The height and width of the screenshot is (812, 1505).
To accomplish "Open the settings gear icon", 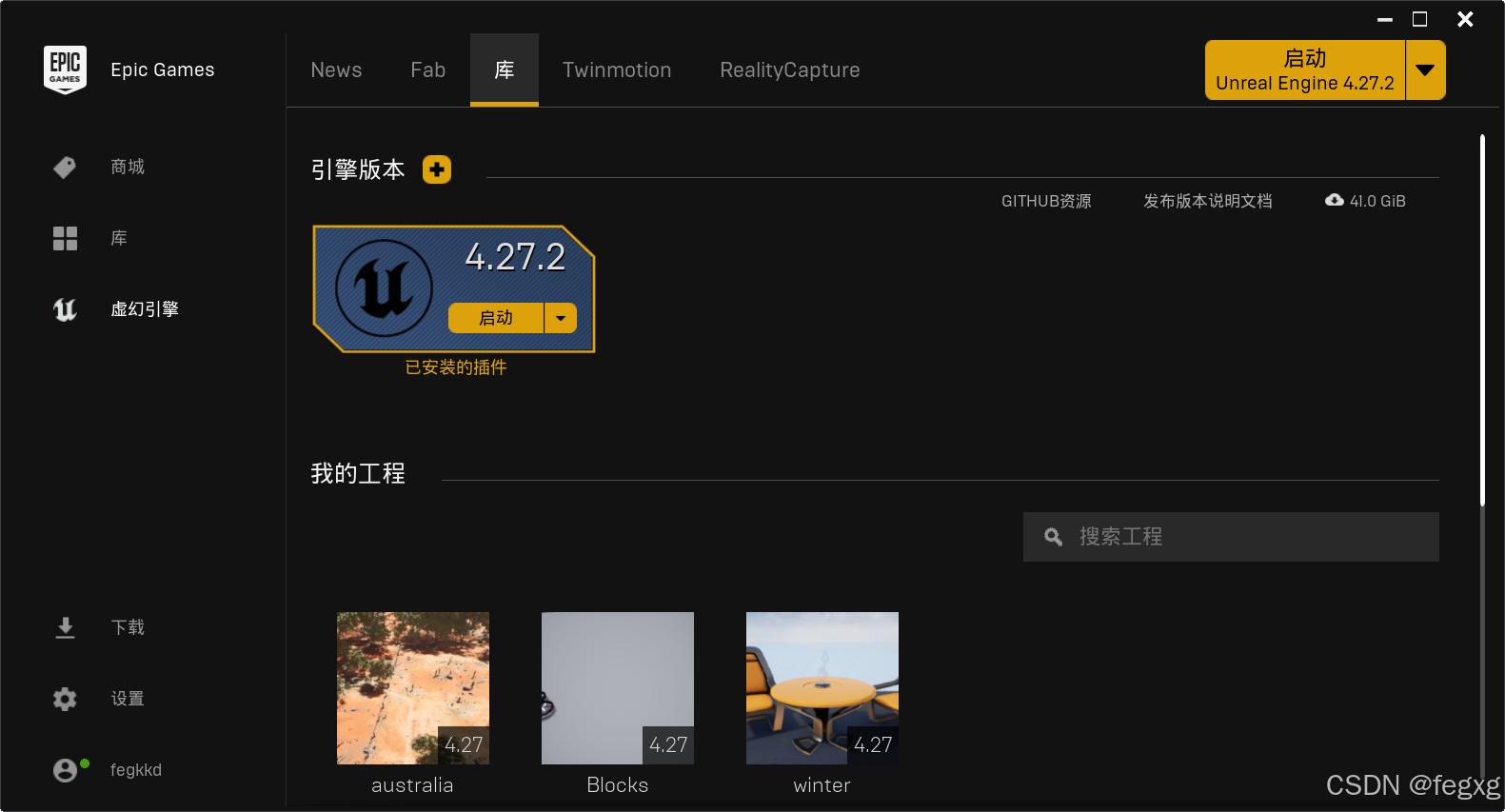I will [65, 699].
